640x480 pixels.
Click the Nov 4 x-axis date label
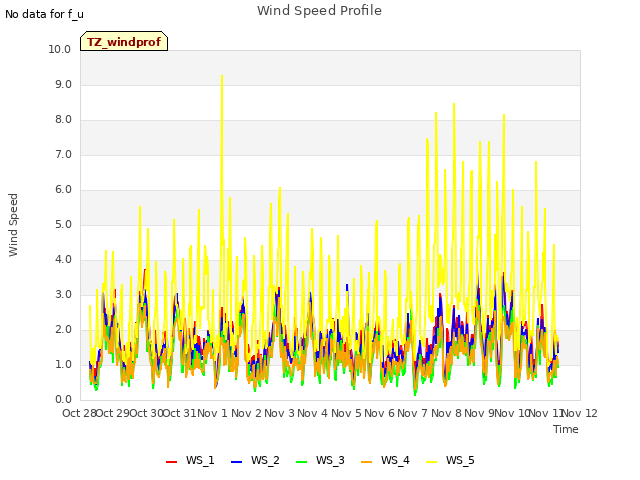point(312,413)
